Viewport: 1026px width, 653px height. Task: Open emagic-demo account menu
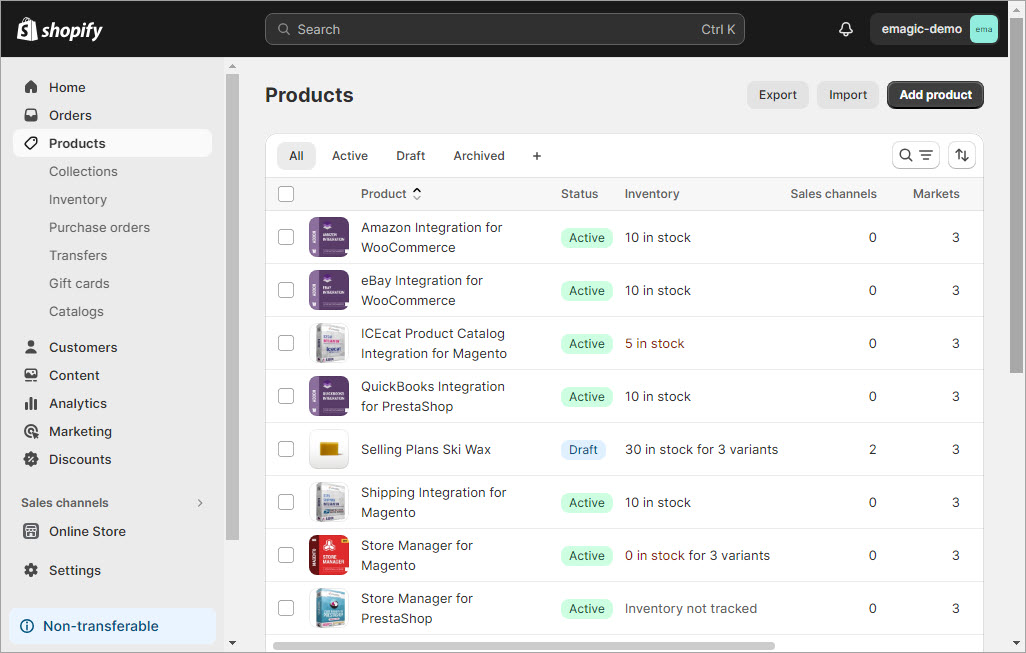(x=934, y=29)
